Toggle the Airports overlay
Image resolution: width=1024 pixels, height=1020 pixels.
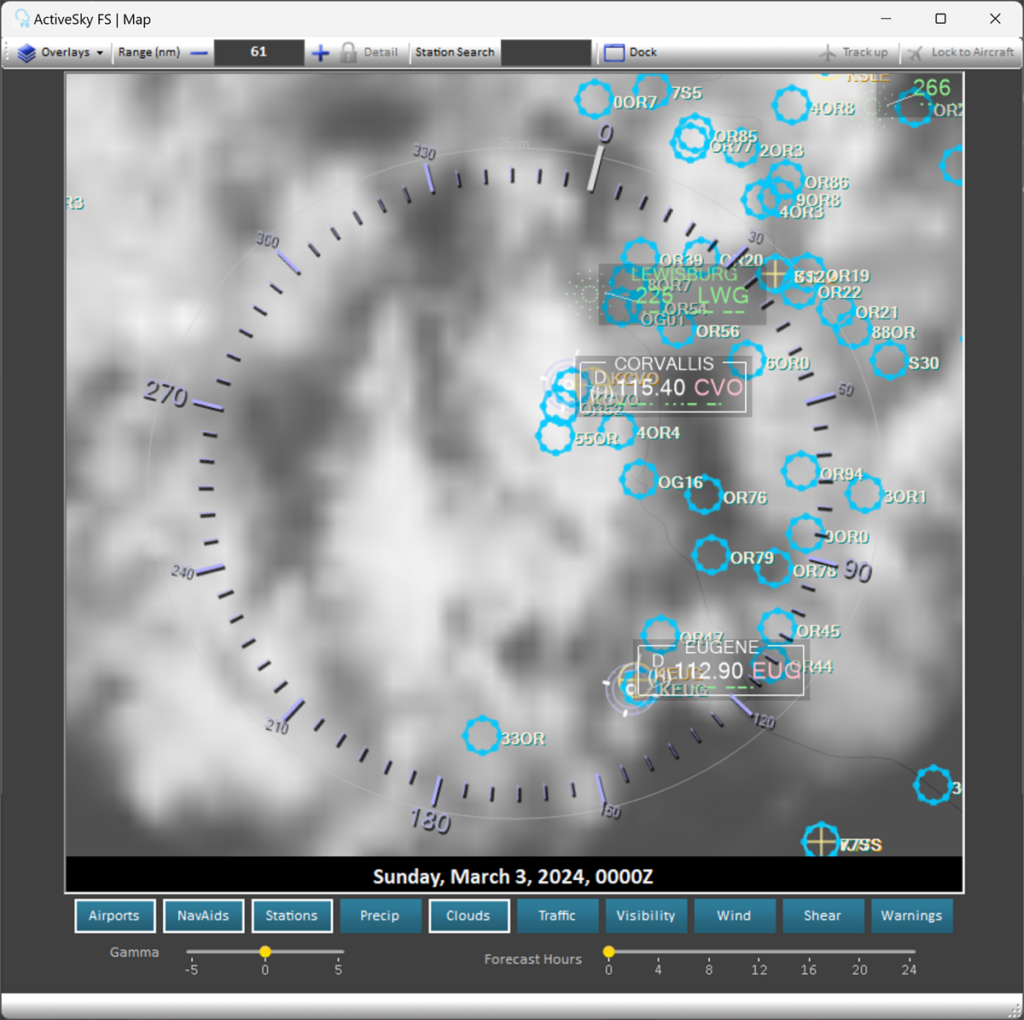(114, 915)
